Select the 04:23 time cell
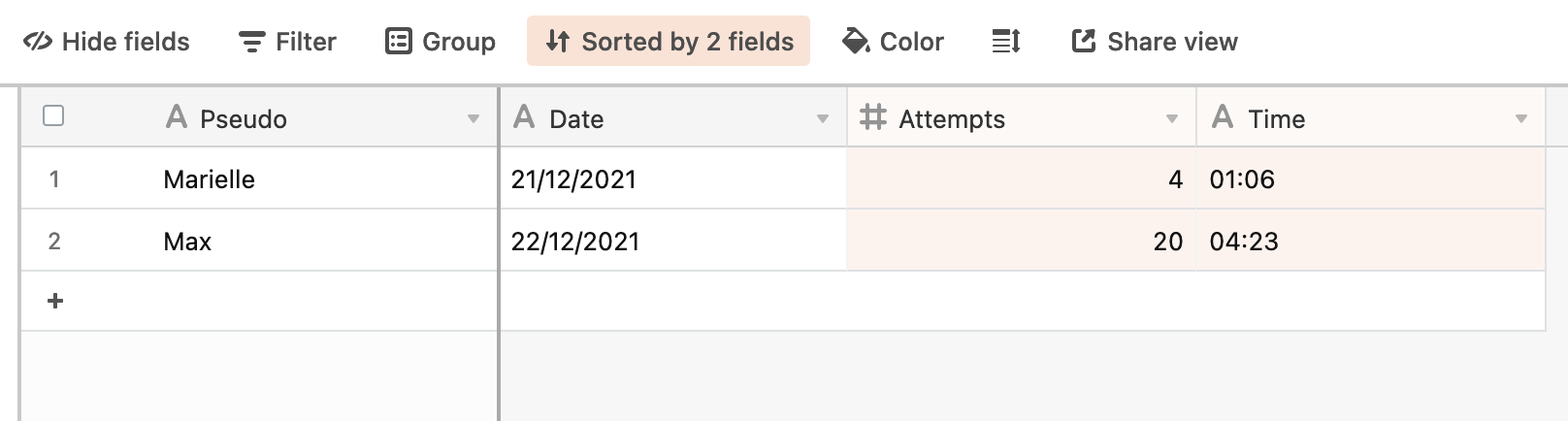The height and width of the screenshot is (421, 1568). 1244,242
